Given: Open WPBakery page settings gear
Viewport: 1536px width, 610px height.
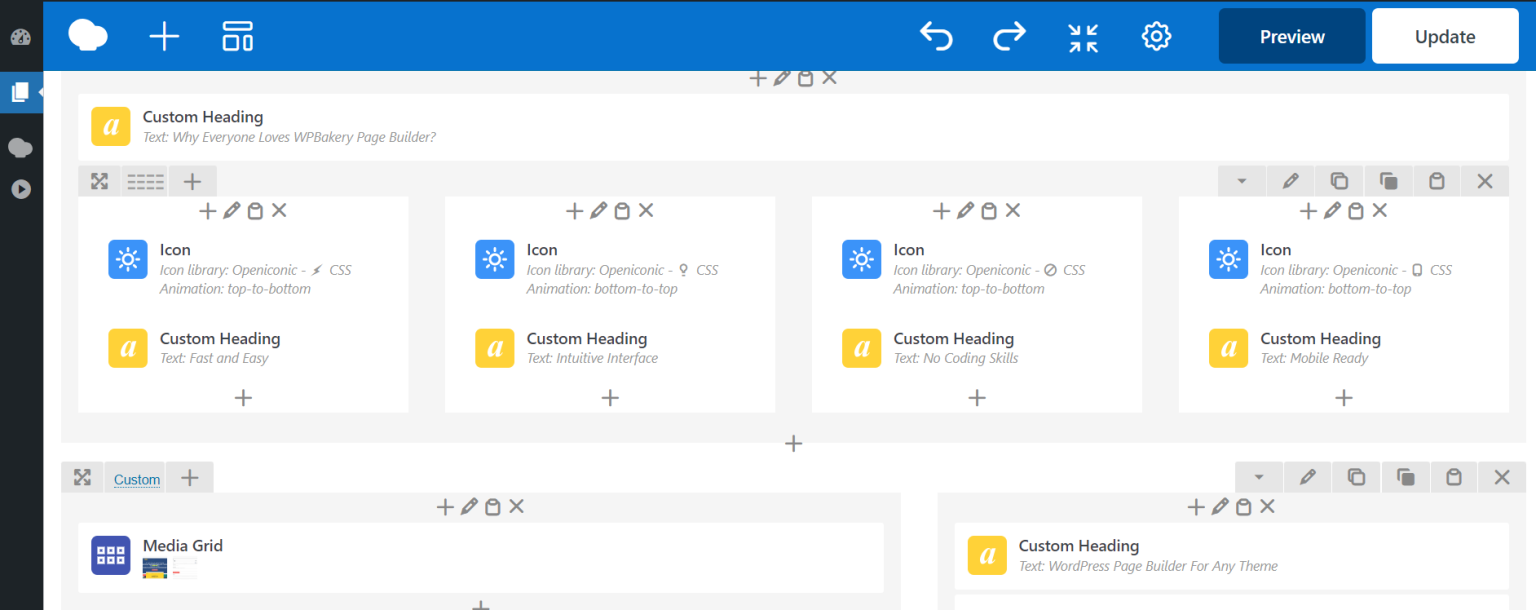Looking at the screenshot, I should click(1156, 36).
